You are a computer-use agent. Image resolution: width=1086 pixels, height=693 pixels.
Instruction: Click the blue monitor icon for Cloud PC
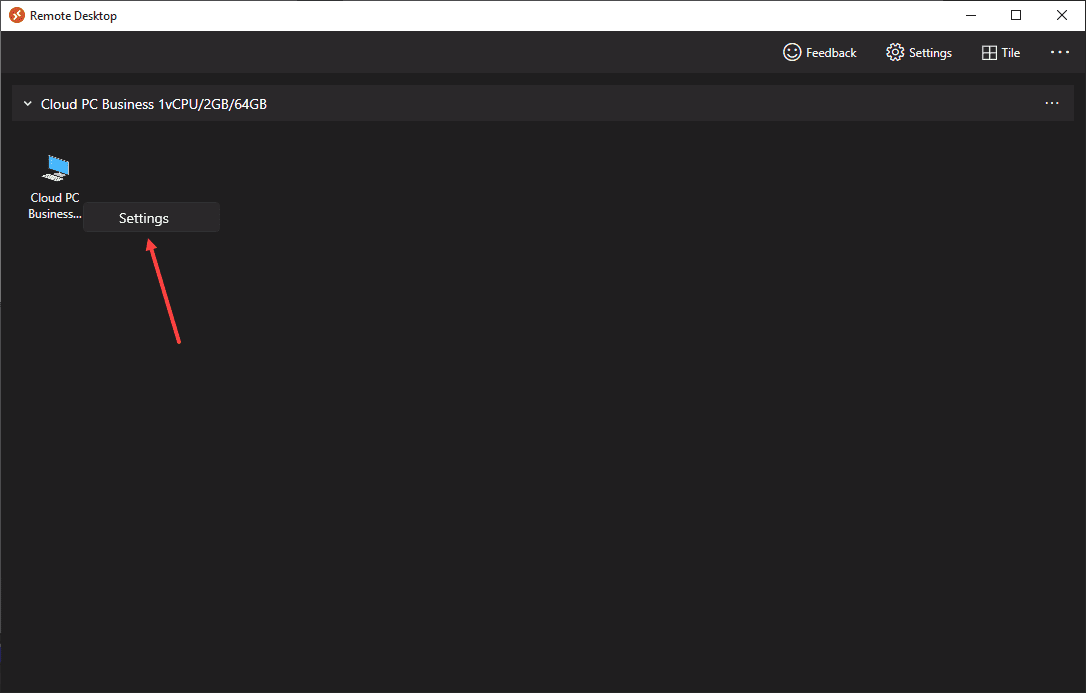[x=55, y=167]
